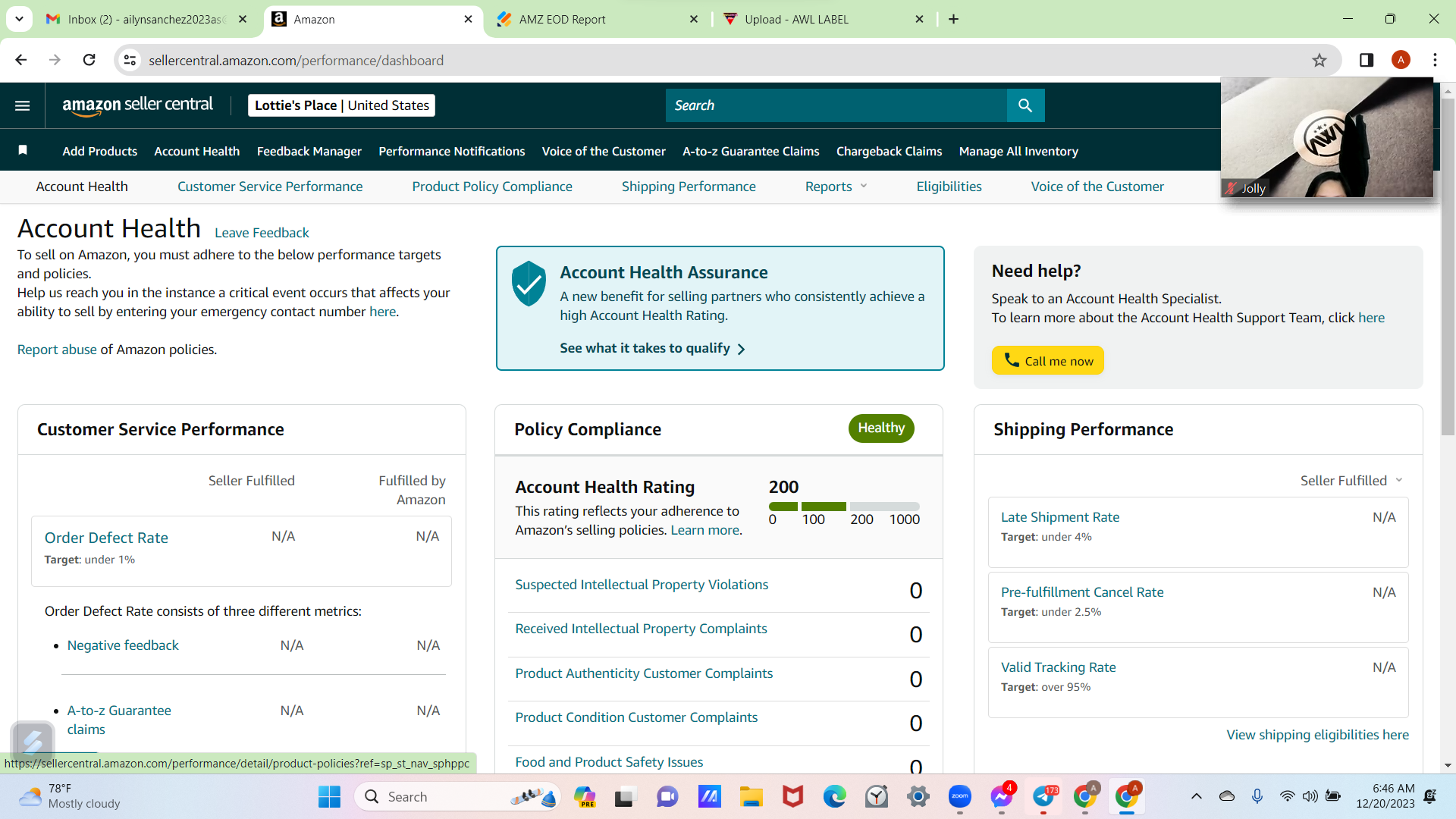View site information icon in address bar
Viewport: 1456px width, 819px height.
130,61
